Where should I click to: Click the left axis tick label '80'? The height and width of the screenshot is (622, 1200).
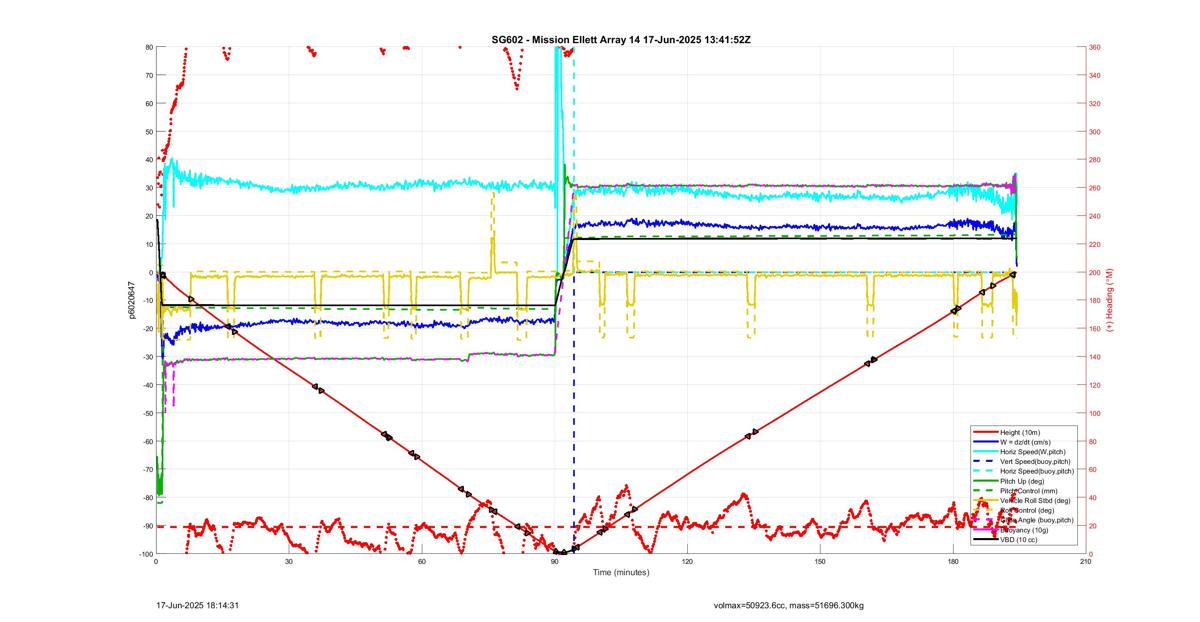point(148,47)
